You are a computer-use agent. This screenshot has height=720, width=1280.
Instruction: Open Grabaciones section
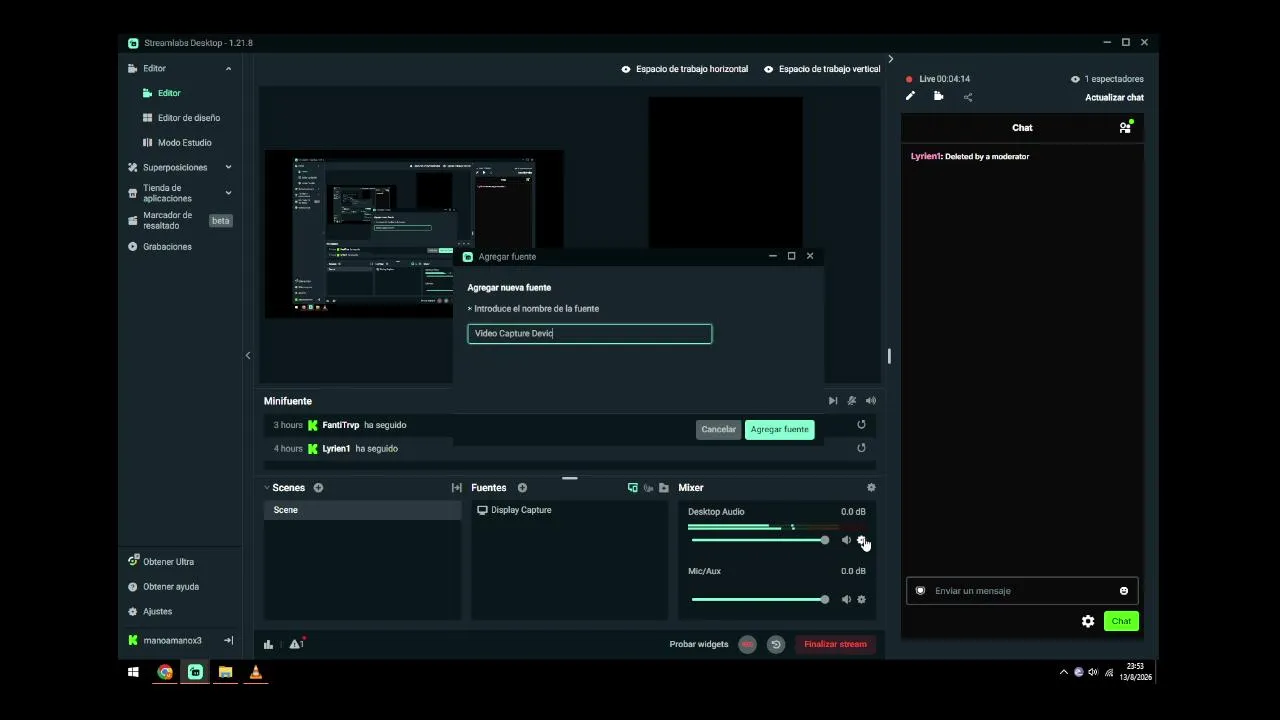(167, 247)
